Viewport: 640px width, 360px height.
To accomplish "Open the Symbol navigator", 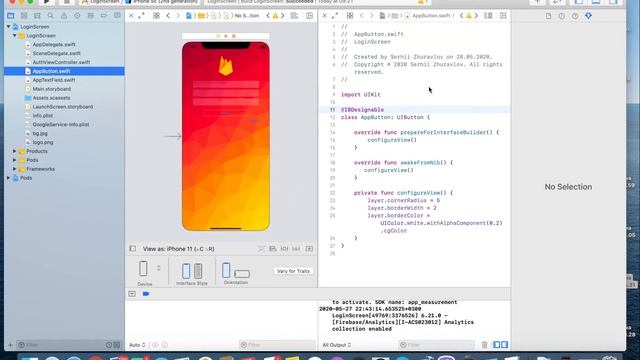I will coord(37,16).
